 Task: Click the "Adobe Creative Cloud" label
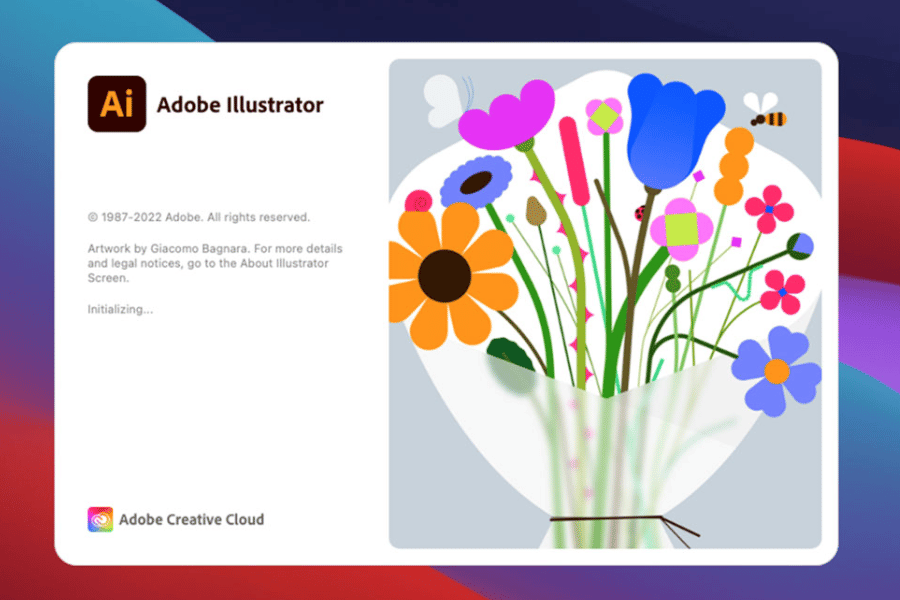(191, 519)
